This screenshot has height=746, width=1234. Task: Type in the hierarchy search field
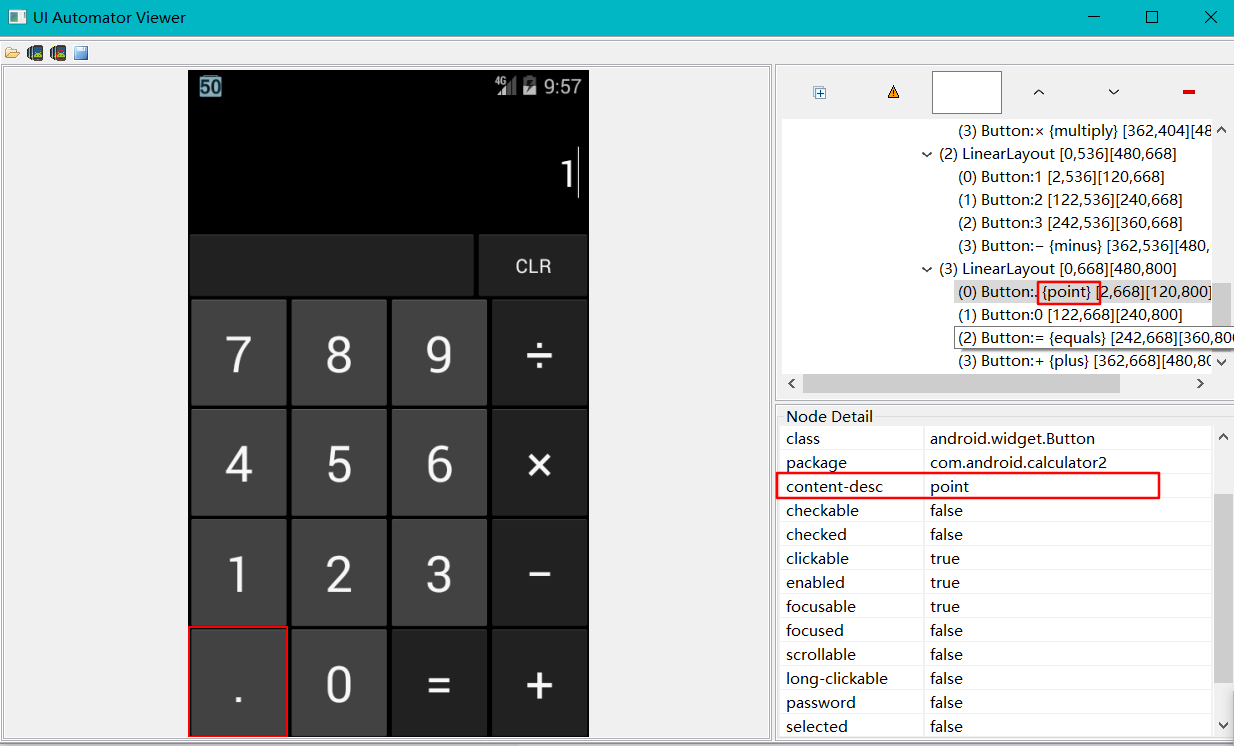pos(966,91)
